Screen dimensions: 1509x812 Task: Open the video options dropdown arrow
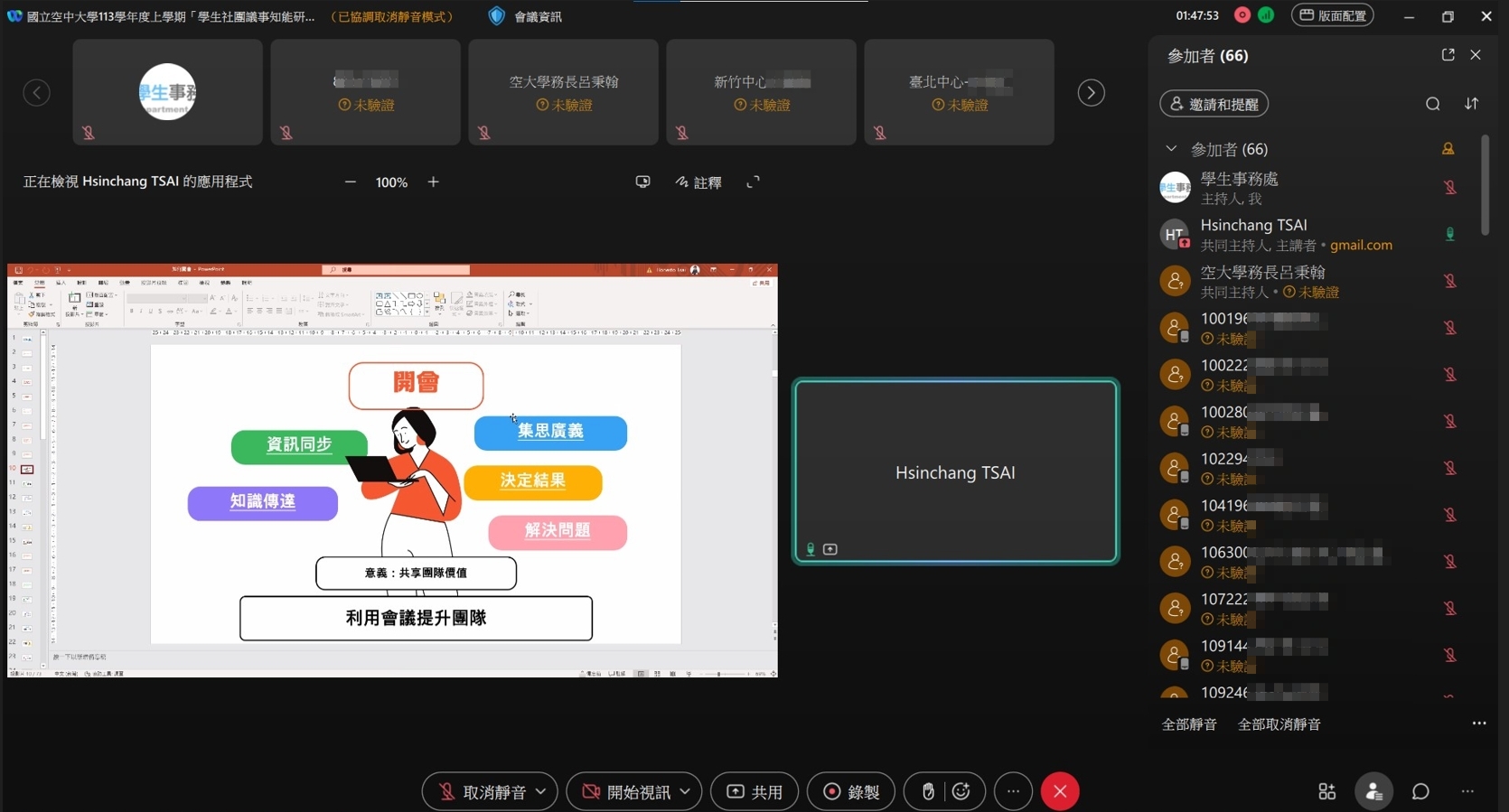(x=685, y=792)
